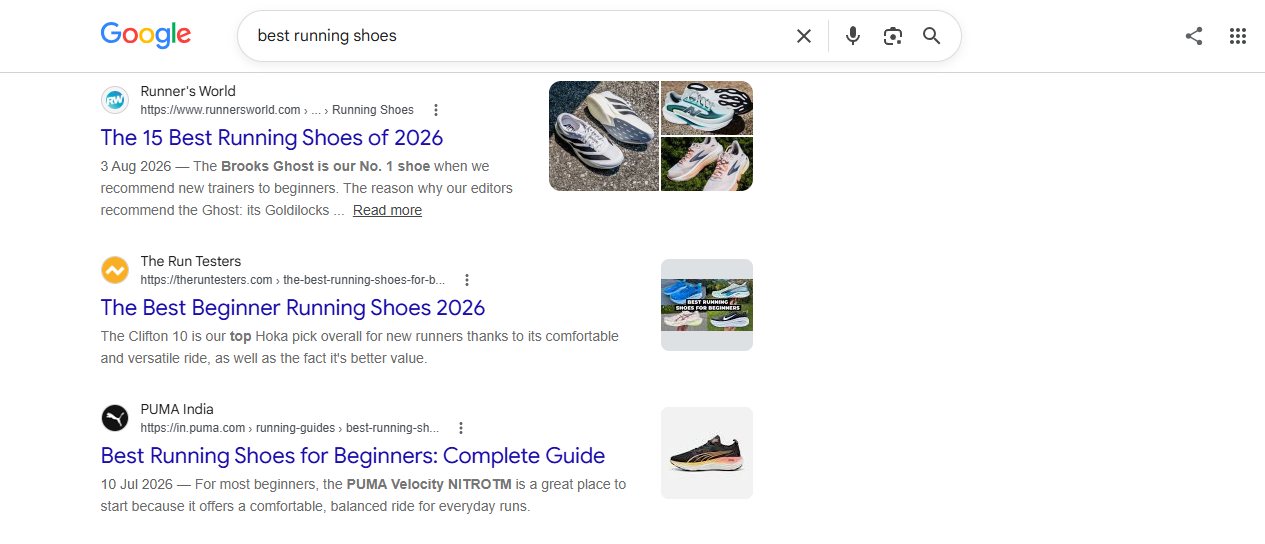The image size is (1265, 544).
Task: Click the date 3 Aug 2026
Action: click(x=138, y=166)
